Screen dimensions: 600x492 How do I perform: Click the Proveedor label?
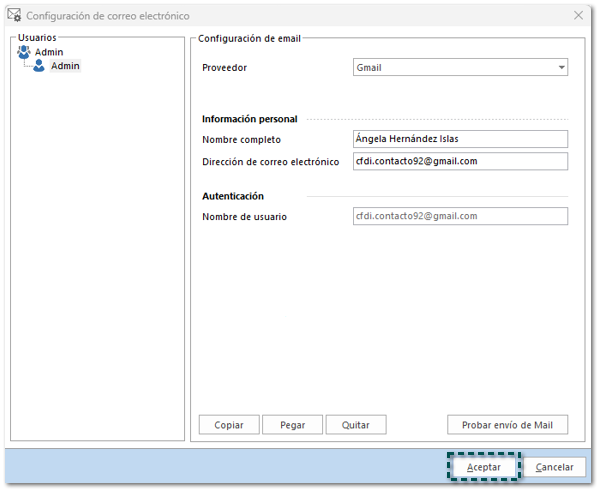coord(225,68)
